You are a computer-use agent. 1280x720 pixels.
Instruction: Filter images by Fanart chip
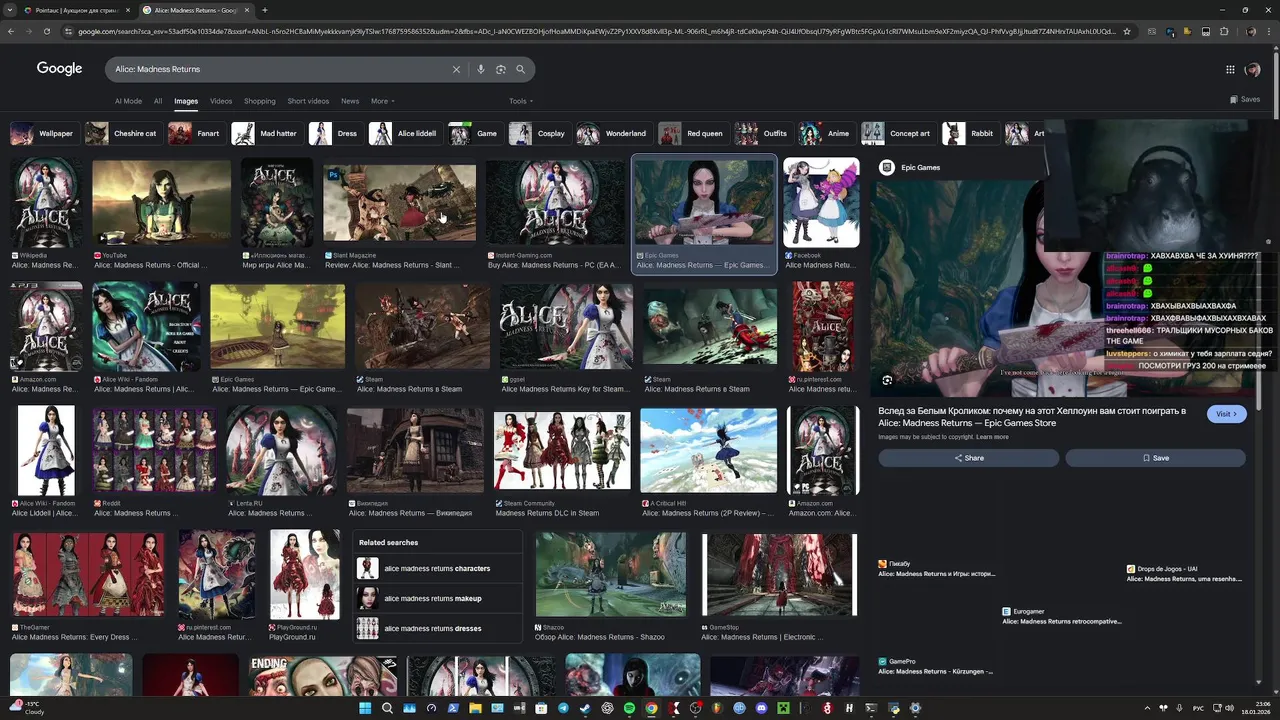[195, 133]
